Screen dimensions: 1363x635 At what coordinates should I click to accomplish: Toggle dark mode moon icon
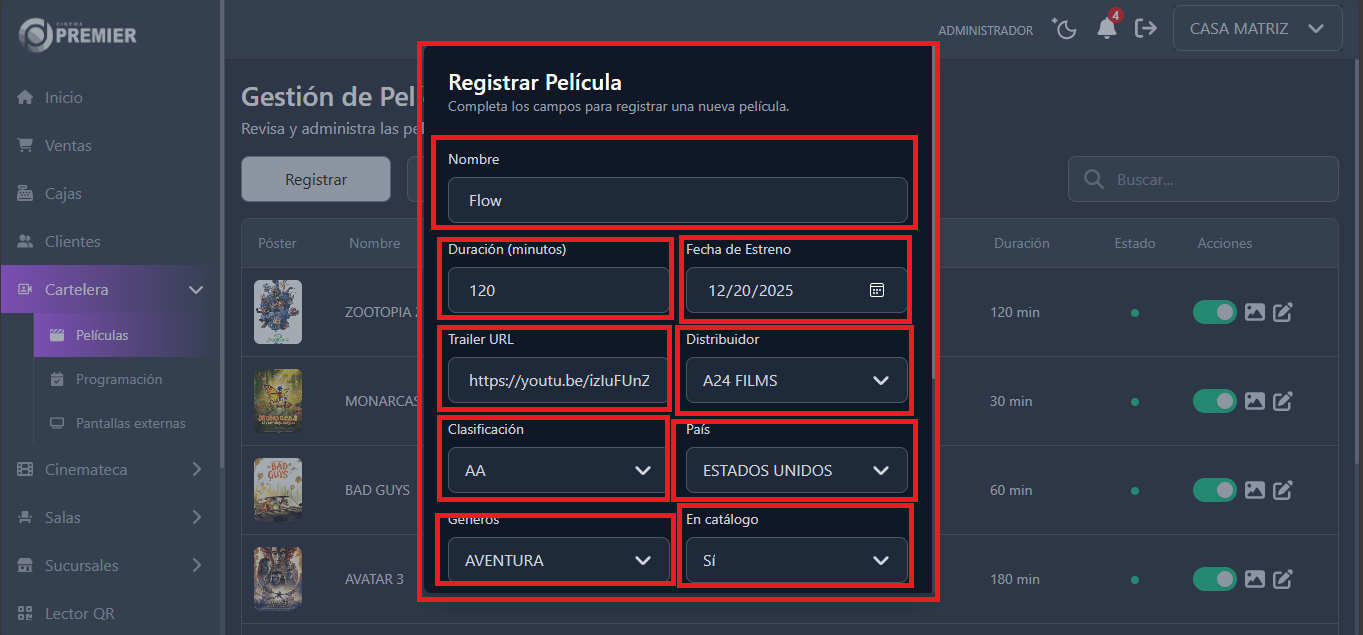[1066, 29]
